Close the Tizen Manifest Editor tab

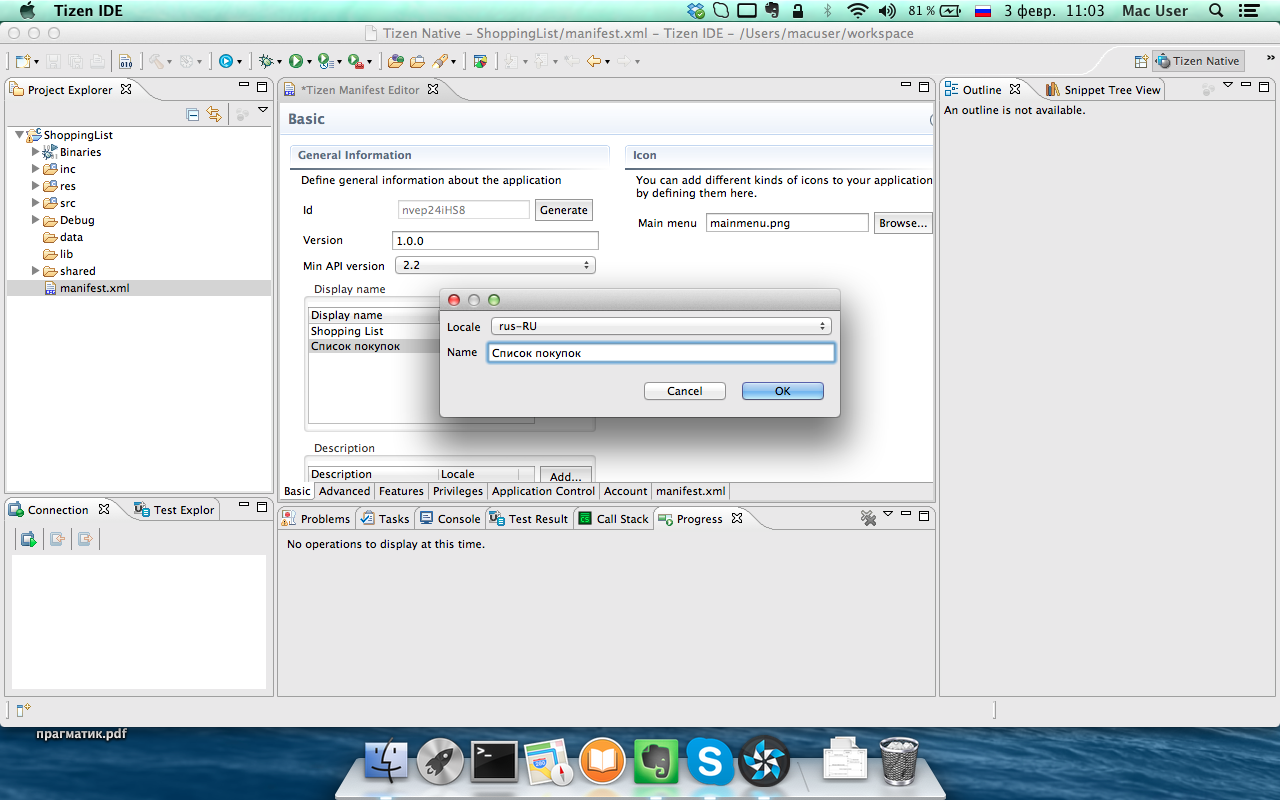tap(433, 89)
